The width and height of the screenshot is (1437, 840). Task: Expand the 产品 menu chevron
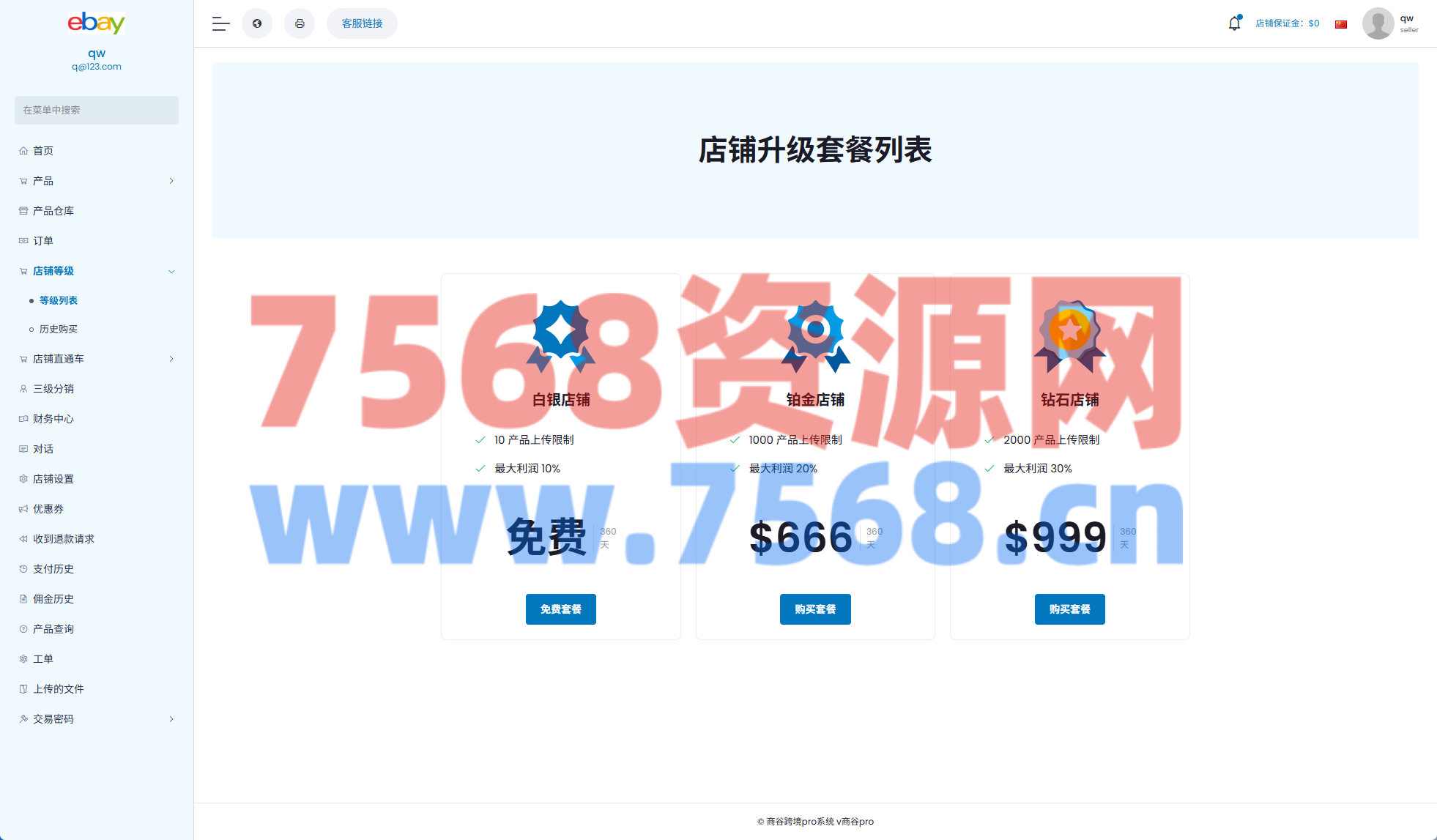point(171,181)
